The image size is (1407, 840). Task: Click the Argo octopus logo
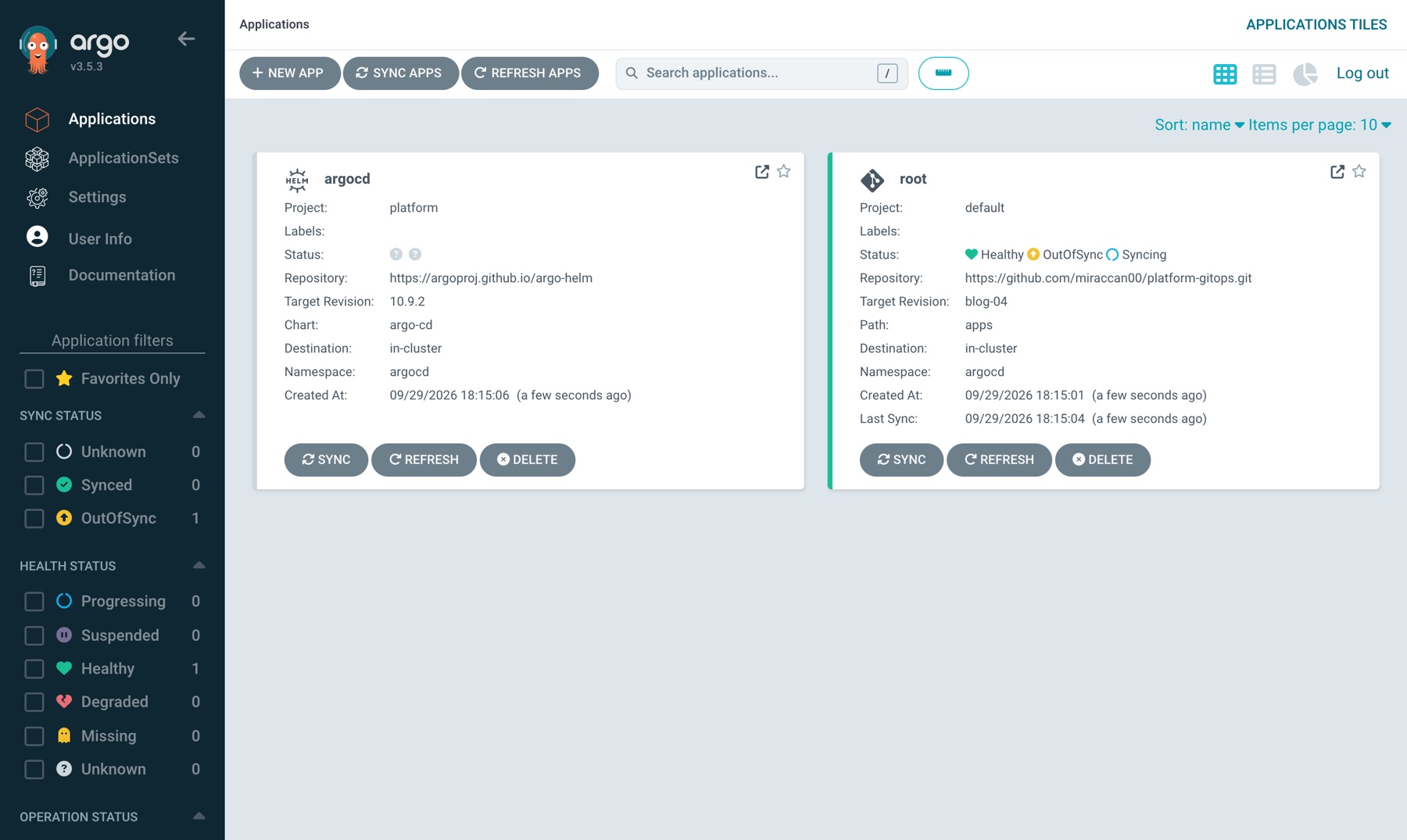coord(38,49)
